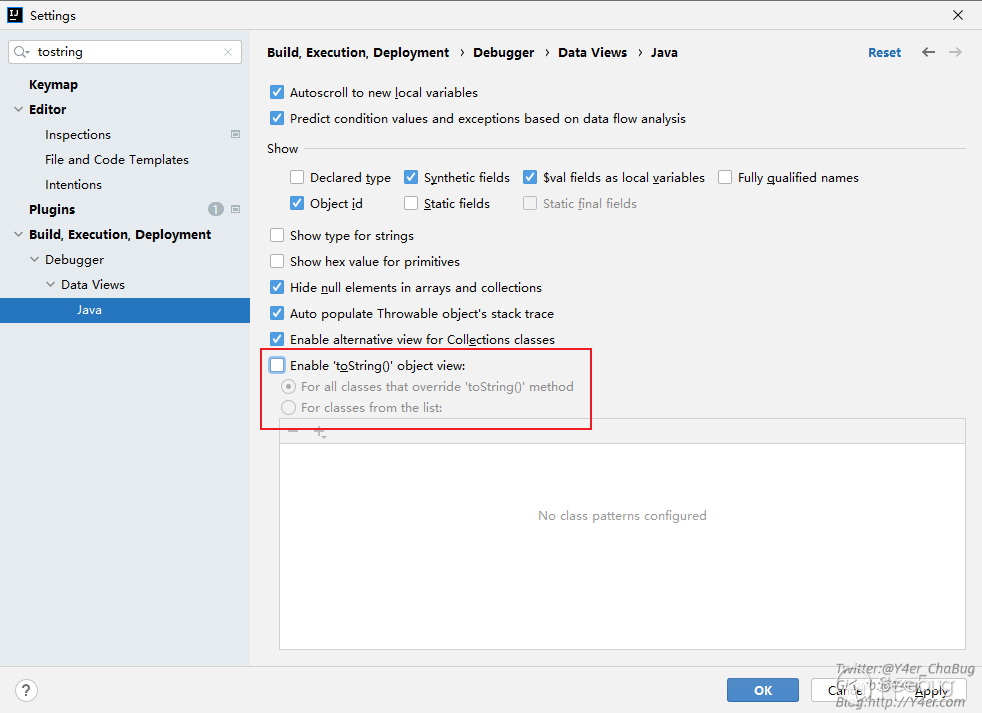Click the forward arrow navigation icon

click(955, 52)
